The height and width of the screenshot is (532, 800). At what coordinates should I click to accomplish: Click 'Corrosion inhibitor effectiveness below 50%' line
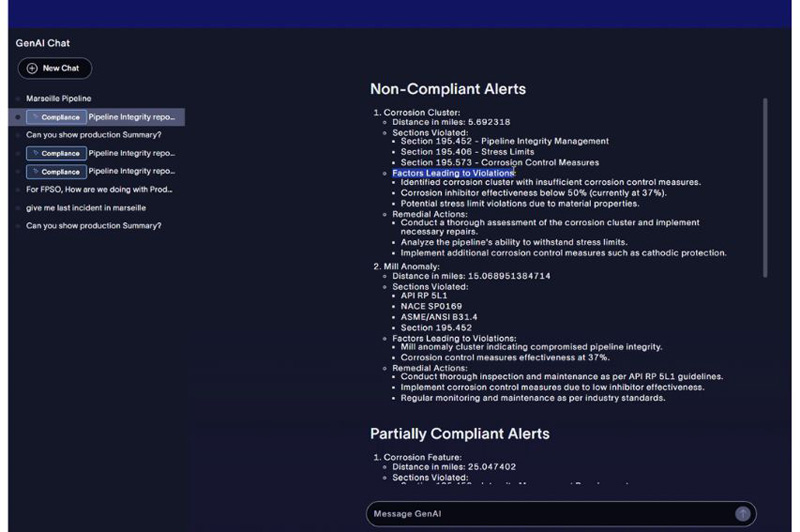point(533,193)
